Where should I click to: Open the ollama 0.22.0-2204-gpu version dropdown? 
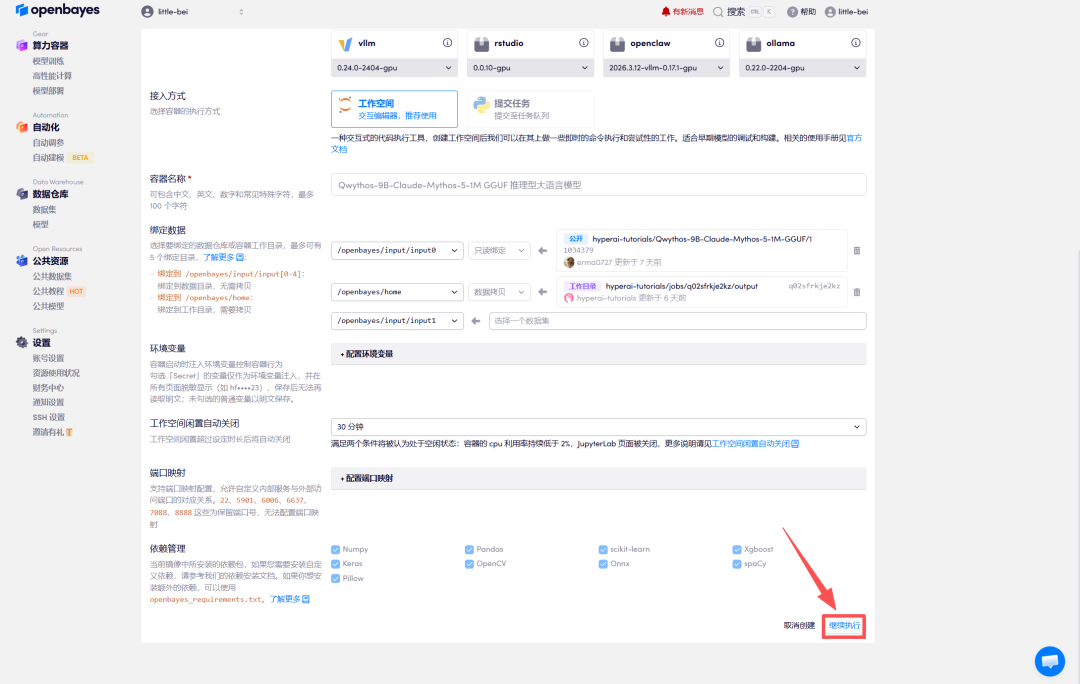(x=802, y=68)
